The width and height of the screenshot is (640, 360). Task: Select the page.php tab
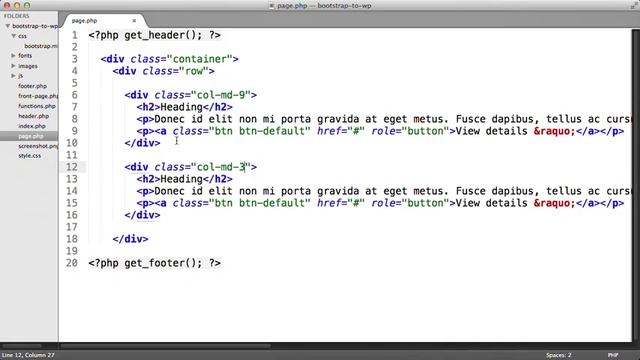(x=84, y=20)
